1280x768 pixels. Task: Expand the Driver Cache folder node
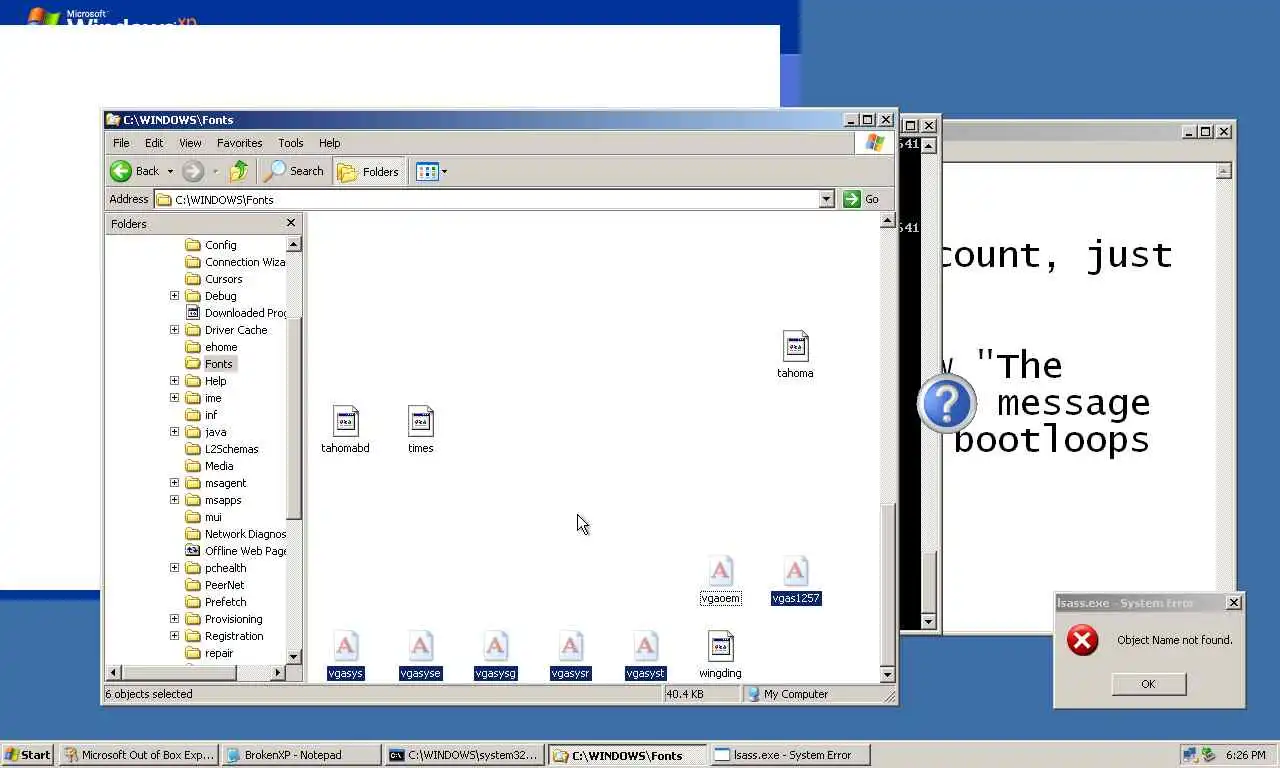coord(174,330)
